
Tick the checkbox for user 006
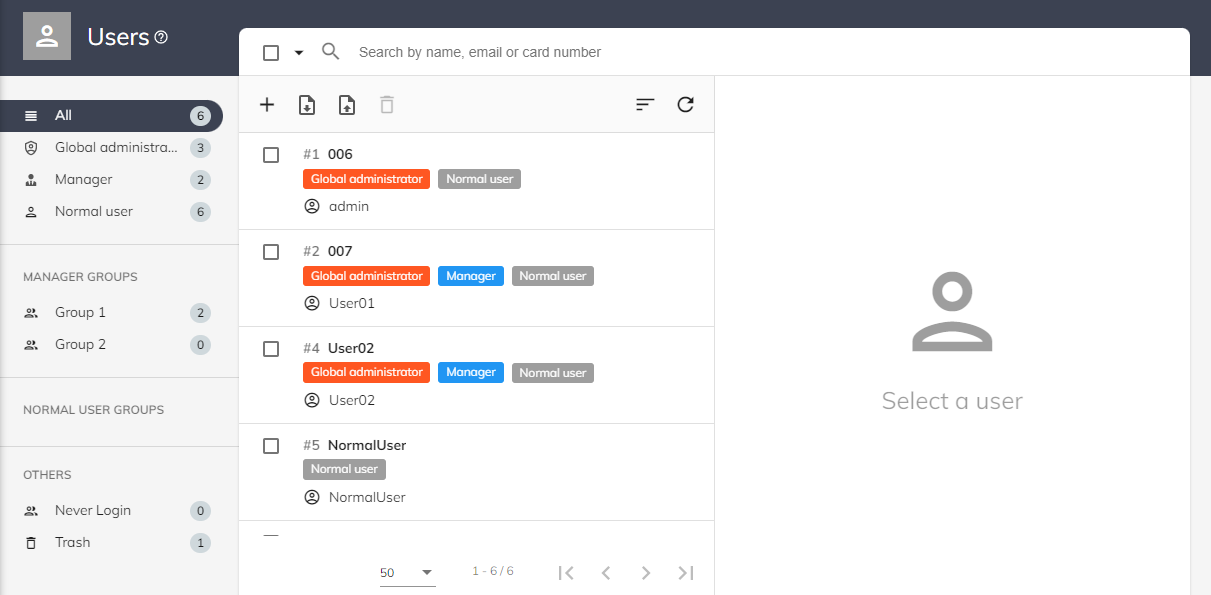click(271, 155)
